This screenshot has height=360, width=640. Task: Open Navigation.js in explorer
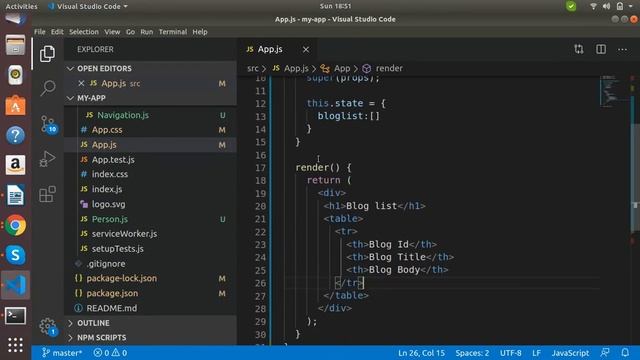click(x=151, y=115)
